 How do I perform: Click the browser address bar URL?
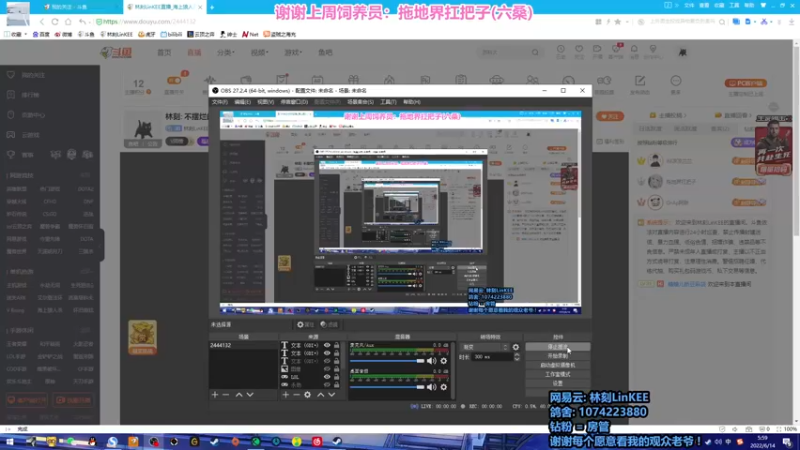pyautogui.click(x=149, y=21)
